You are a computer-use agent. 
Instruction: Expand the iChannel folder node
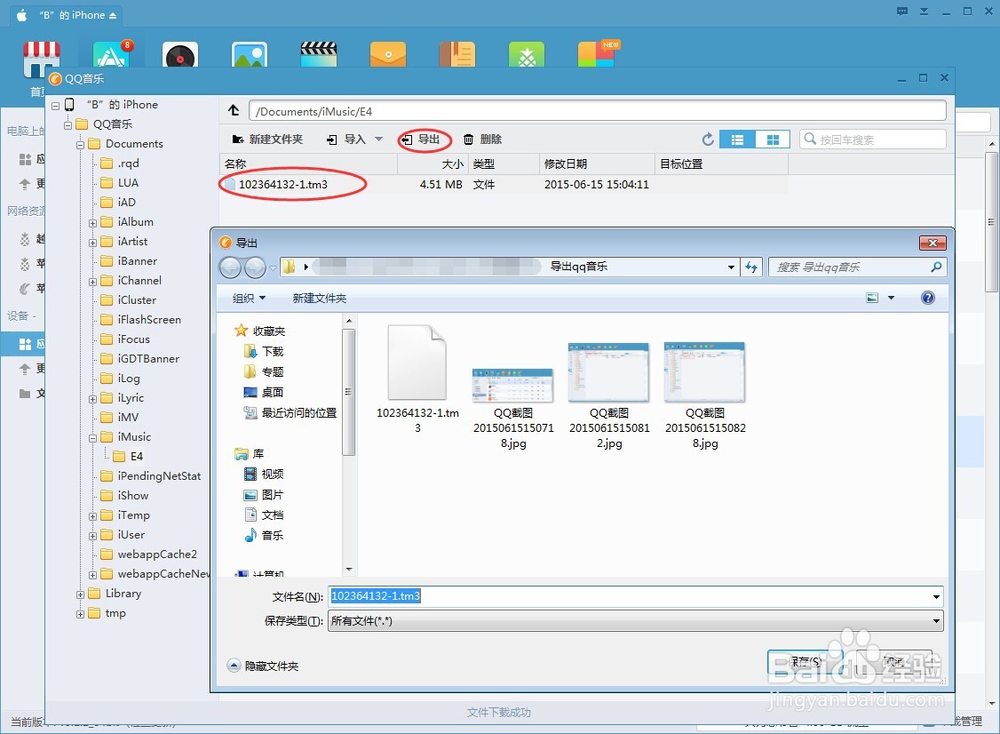[92, 281]
